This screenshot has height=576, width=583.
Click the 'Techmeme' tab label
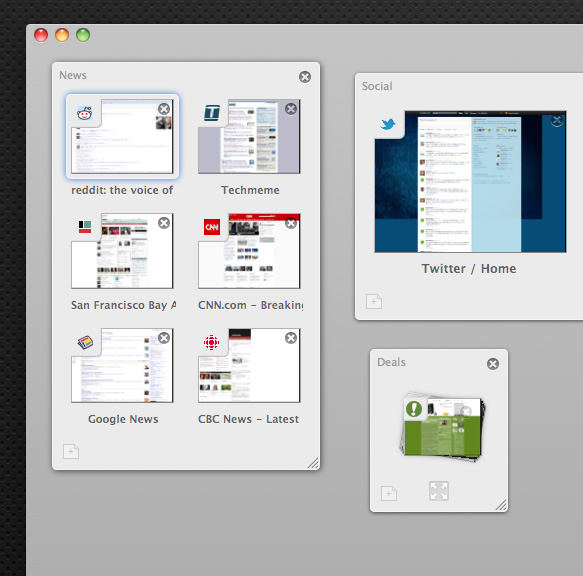250,190
